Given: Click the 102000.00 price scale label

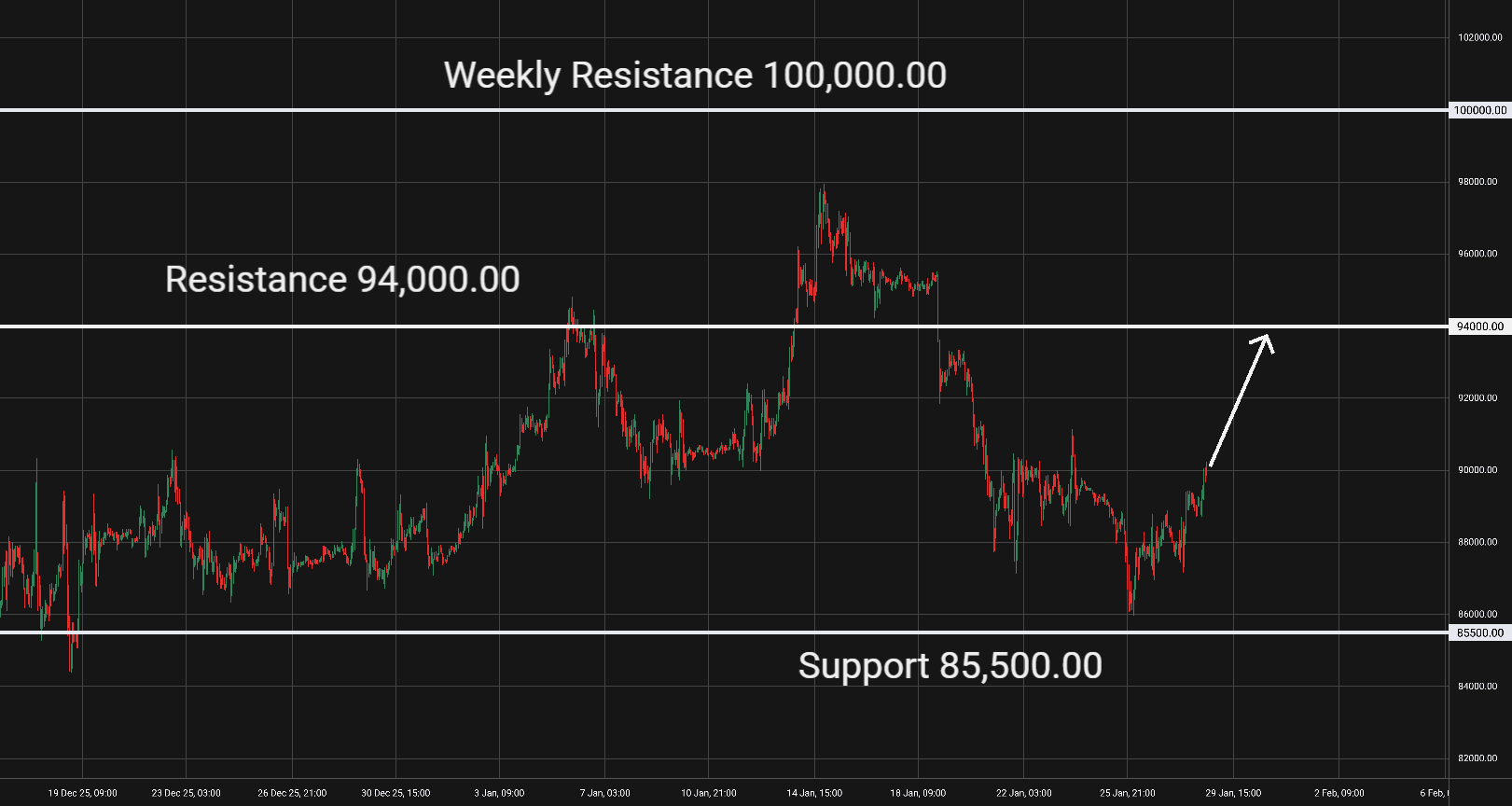Looking at the screenshot, I should coord(1480,38).
